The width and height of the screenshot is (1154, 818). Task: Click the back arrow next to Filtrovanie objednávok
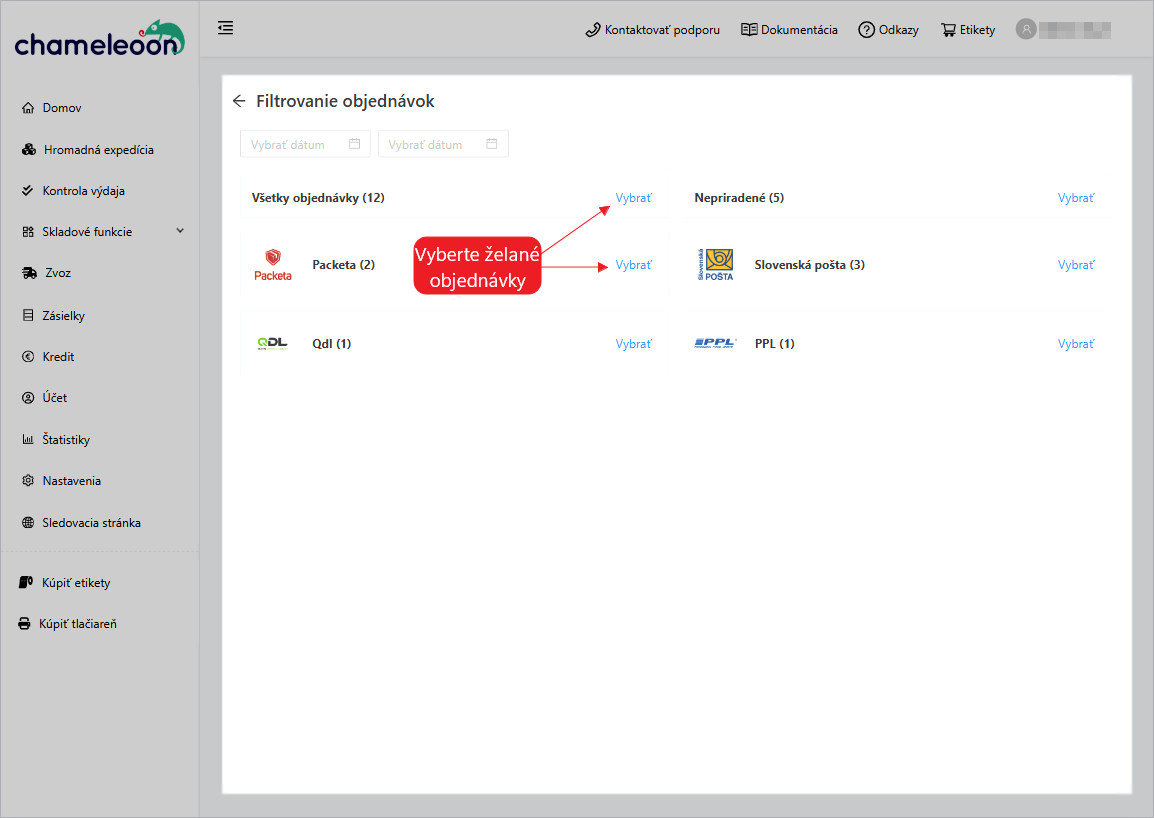tap(238, 101)
